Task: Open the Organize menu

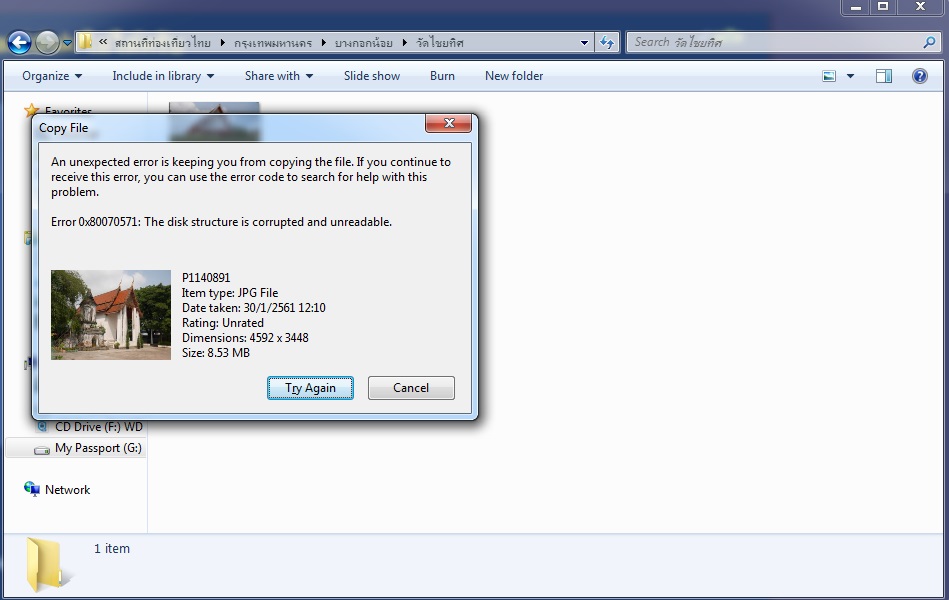Action: [x=52, y=76]
